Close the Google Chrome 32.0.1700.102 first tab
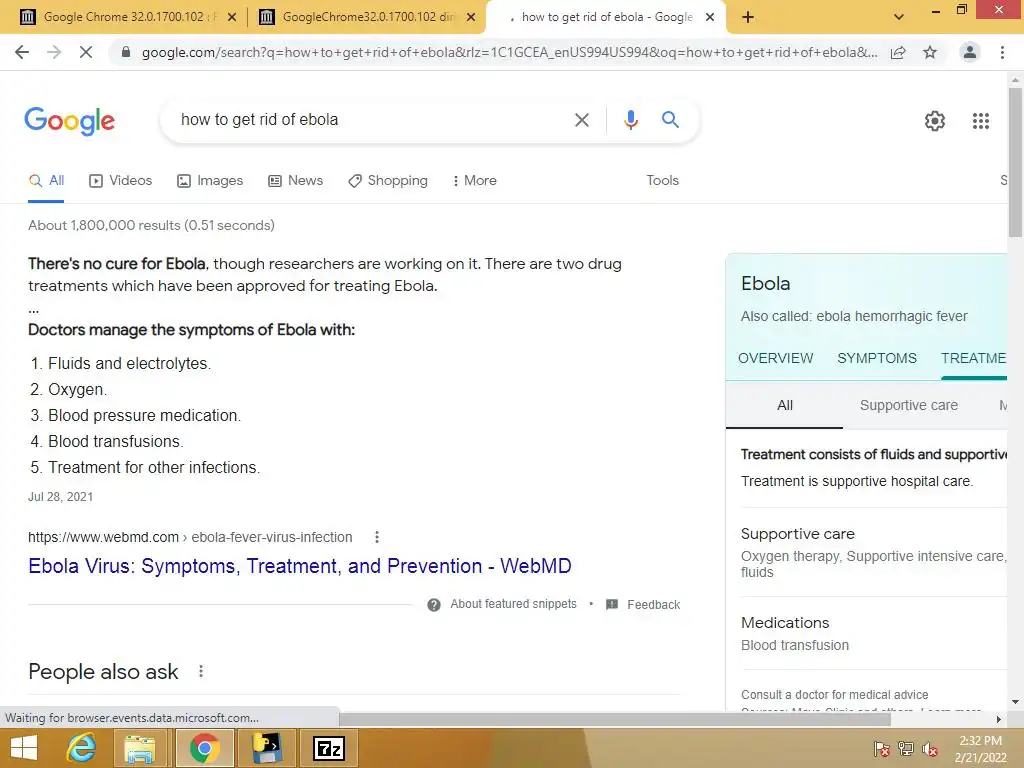The image size is (1024, 768). tap(232, 18)
